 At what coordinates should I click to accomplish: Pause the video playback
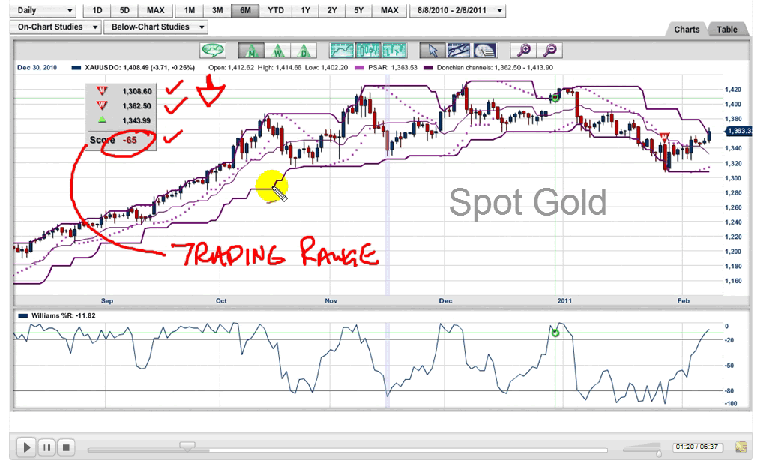coord(46,448)
